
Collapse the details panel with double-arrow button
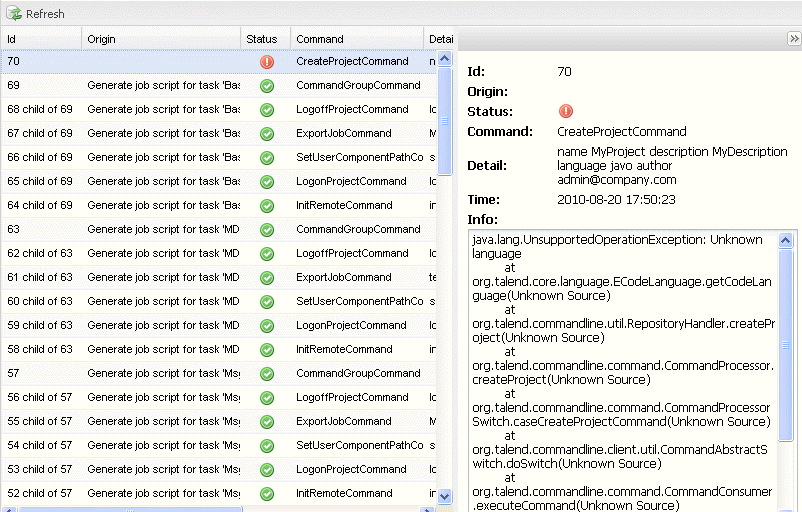(x=793, y=38)
